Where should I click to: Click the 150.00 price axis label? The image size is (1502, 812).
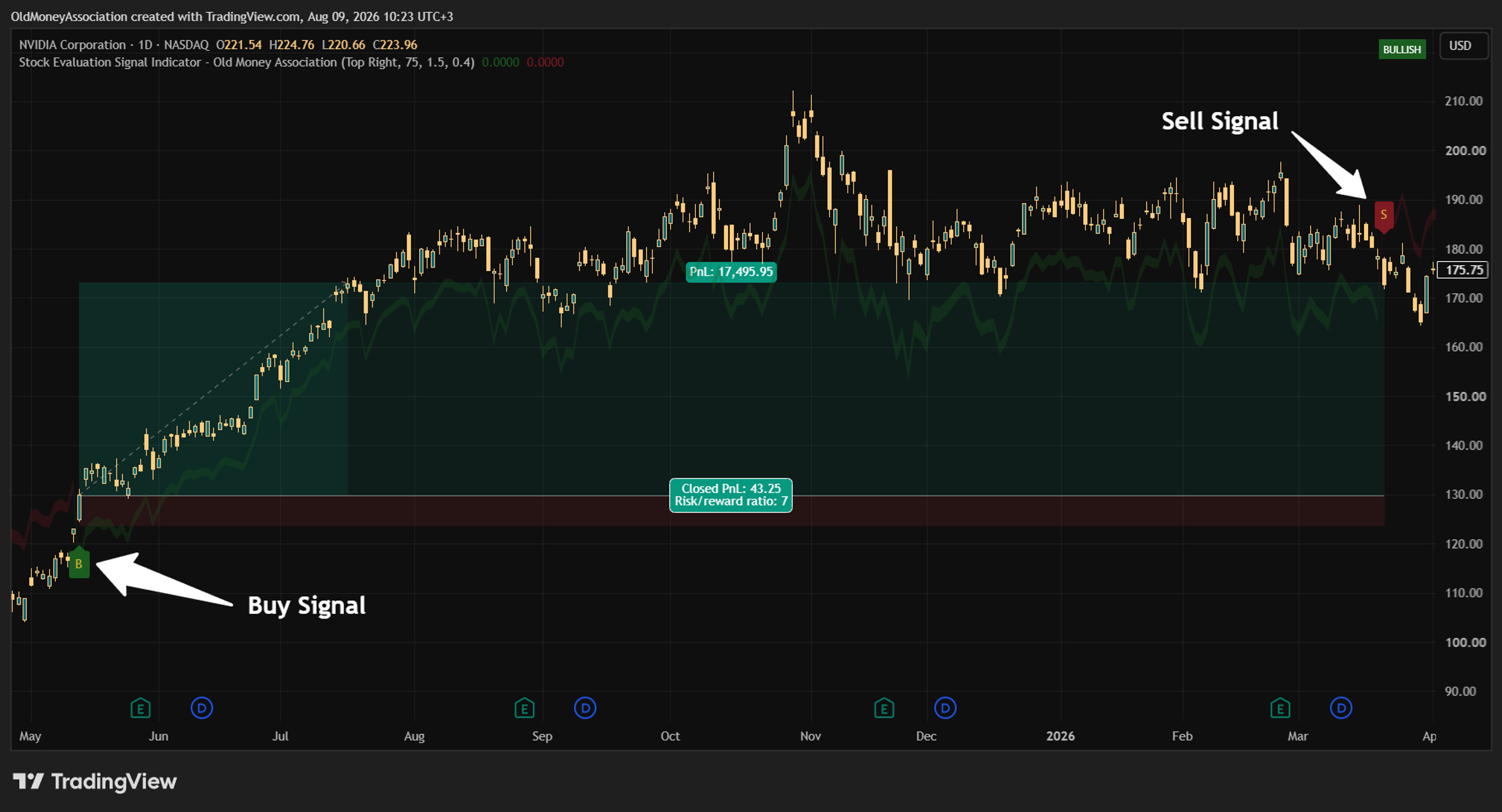click(1465, 397)
